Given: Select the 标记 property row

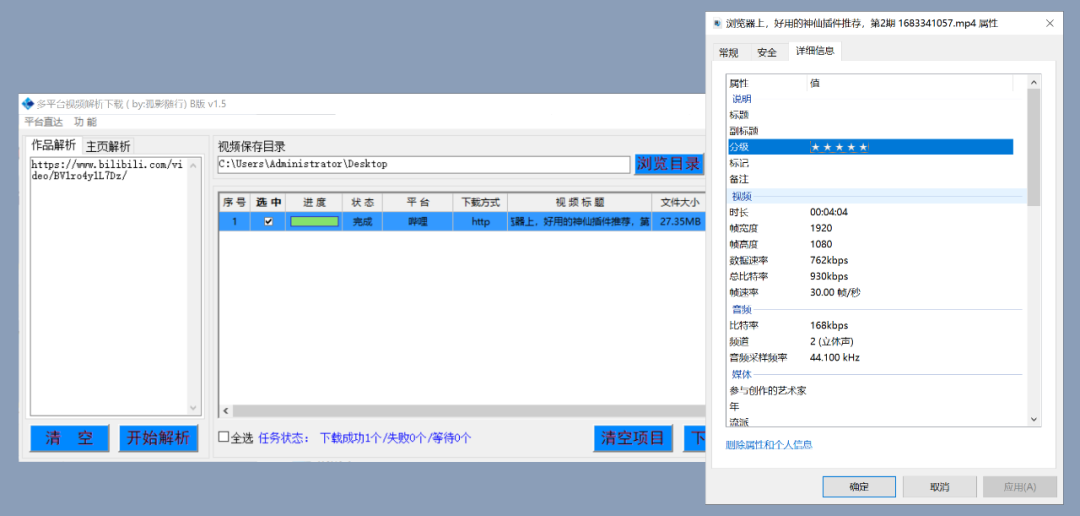Looking at the screenshot, I should pyautogui.click(x=870, y=163).
